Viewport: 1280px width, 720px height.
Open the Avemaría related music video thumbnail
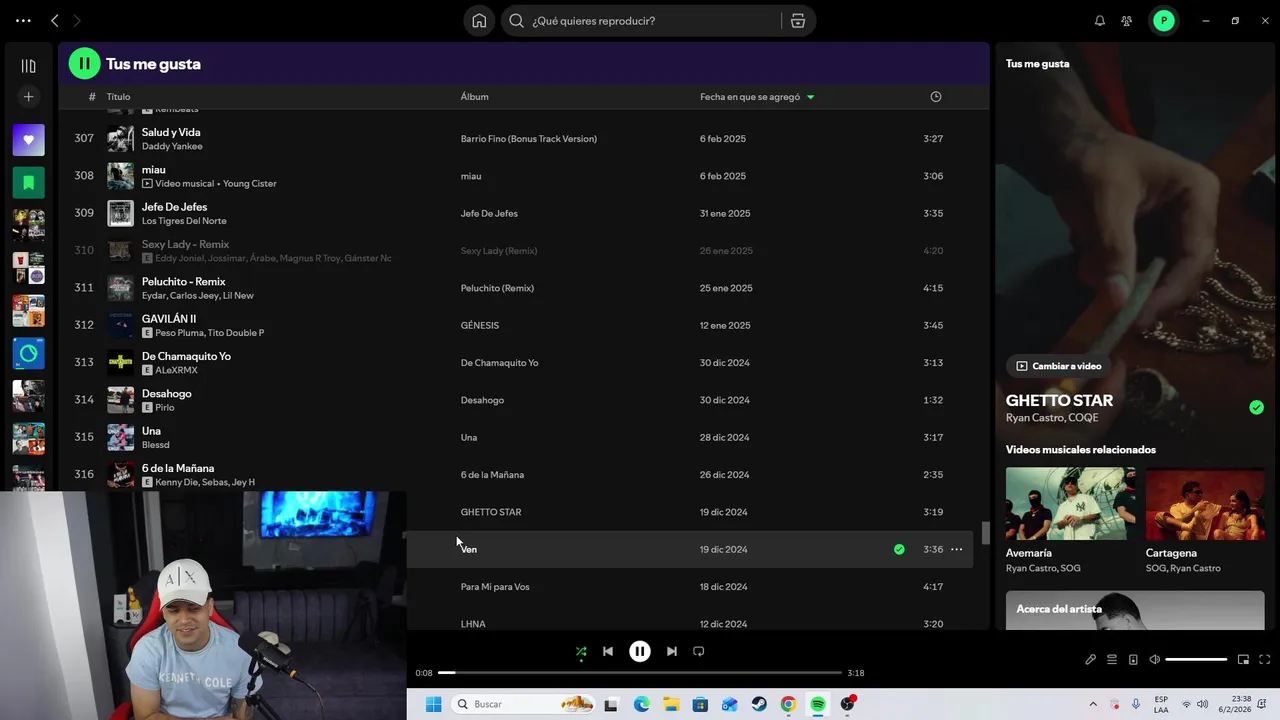coord(1070,504)
